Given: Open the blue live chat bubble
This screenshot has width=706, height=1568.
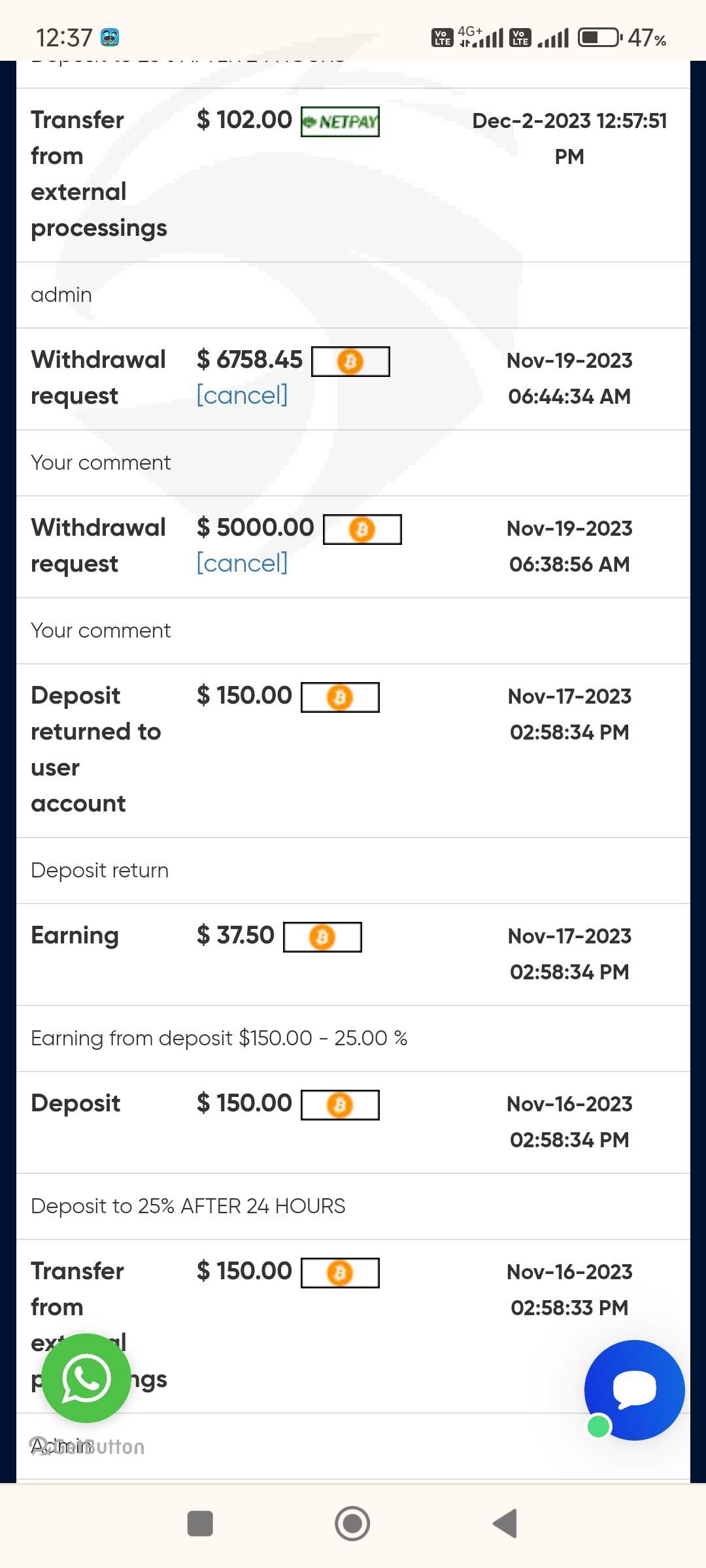Looking at the screenshot, I should [634, 1390].
